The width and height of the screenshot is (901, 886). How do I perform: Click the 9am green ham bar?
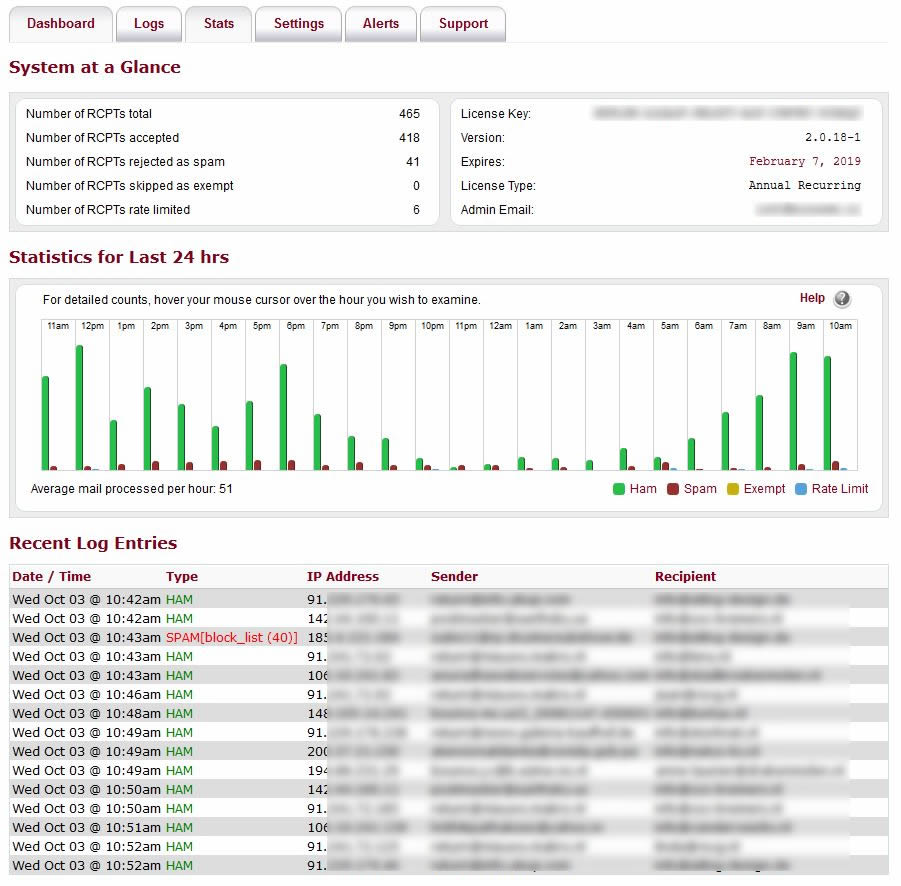[794, 411]
